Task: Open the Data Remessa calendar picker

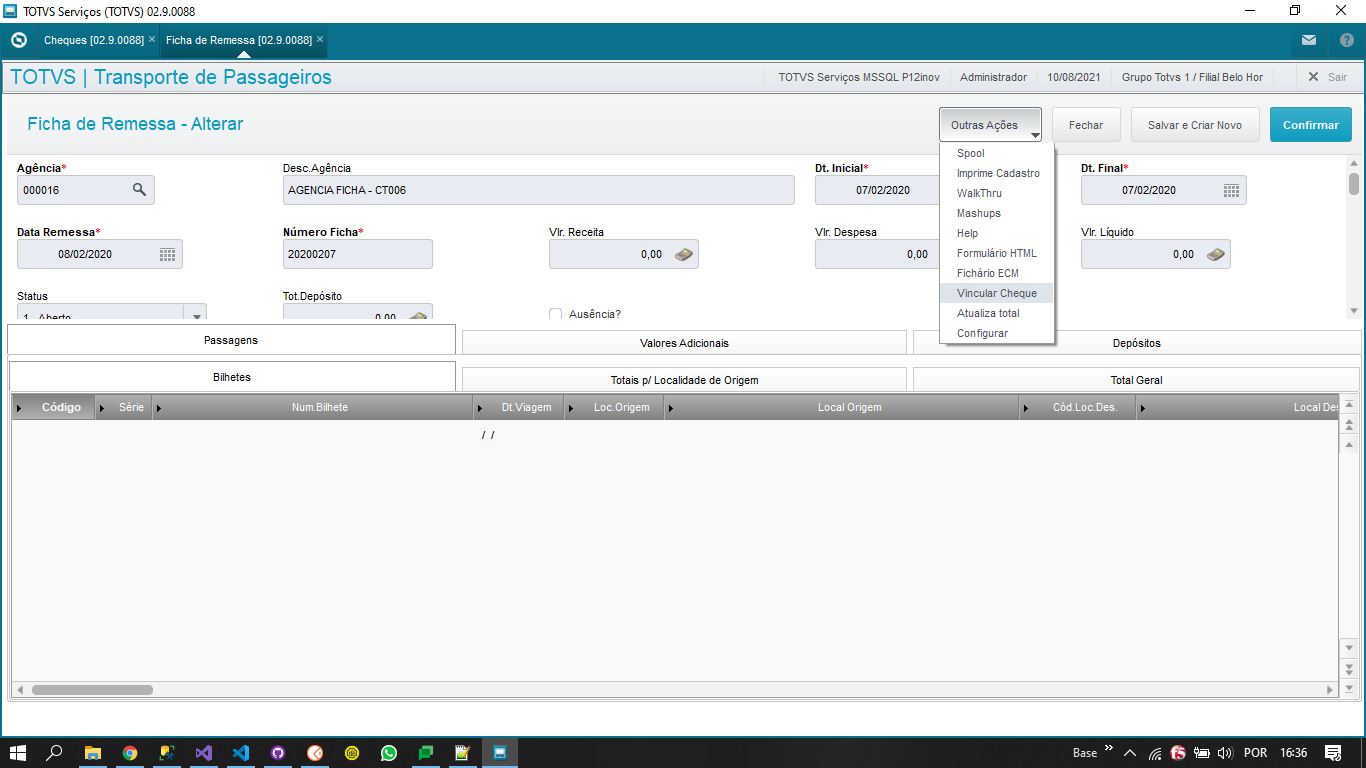Action: point(167,254)
